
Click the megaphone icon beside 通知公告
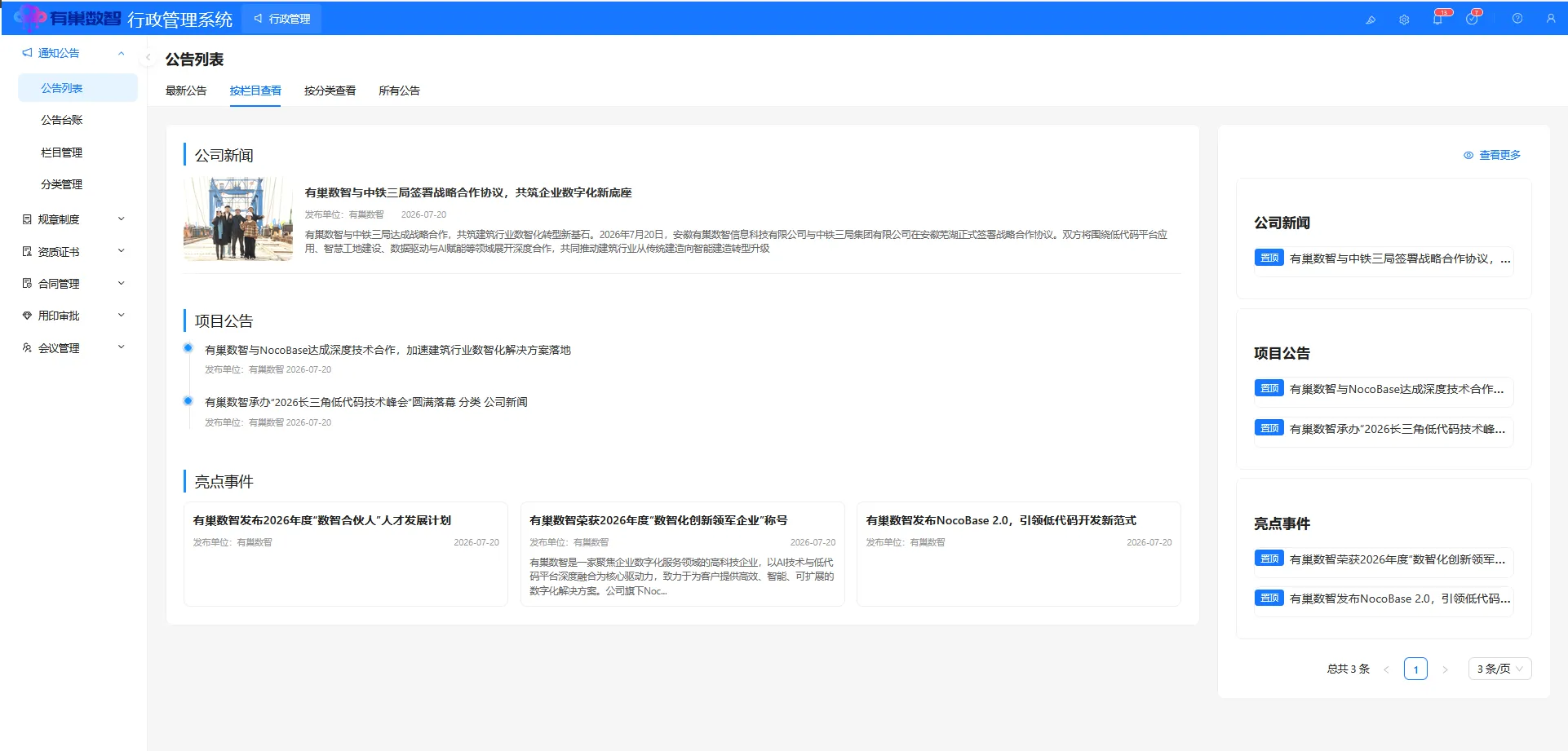(27, 53)
